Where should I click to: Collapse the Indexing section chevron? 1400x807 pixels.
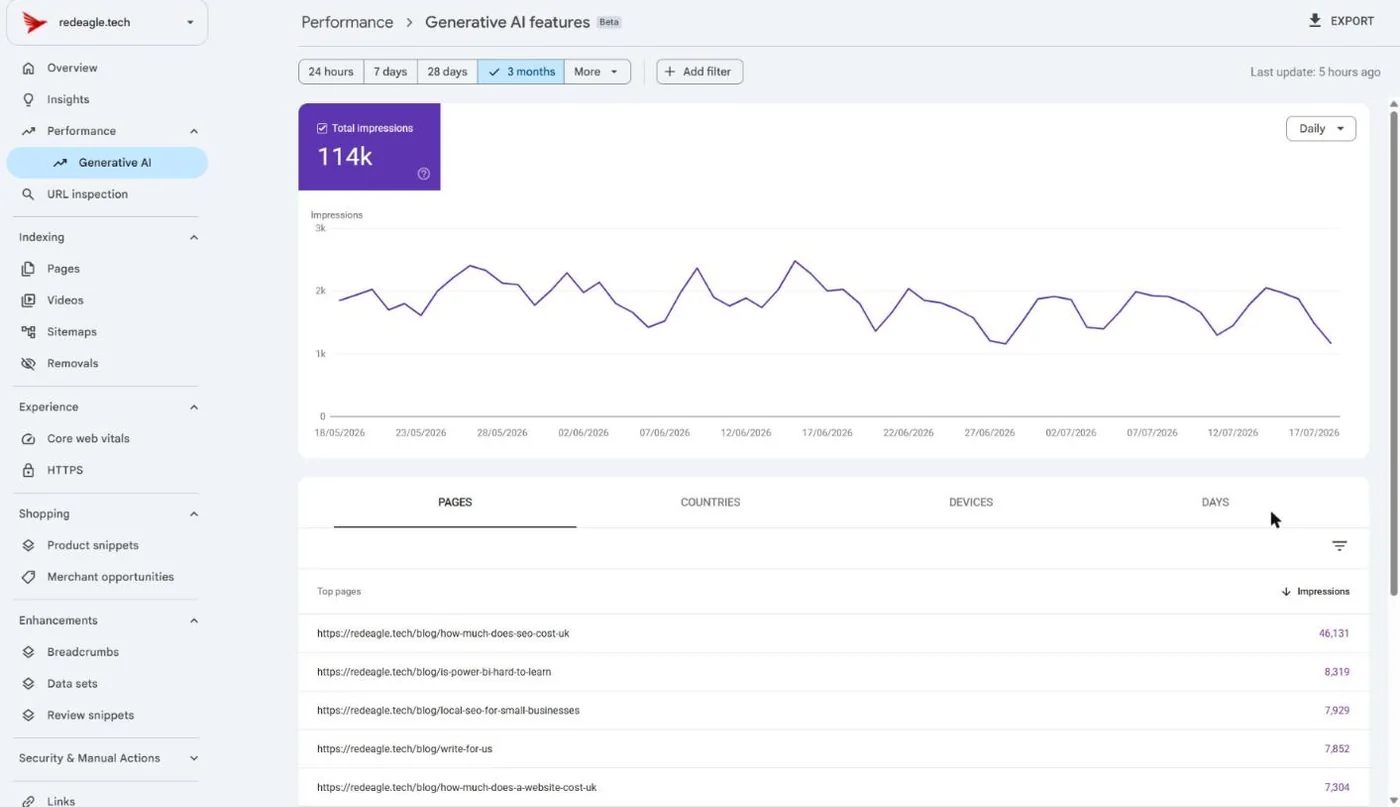pos(194,237)
